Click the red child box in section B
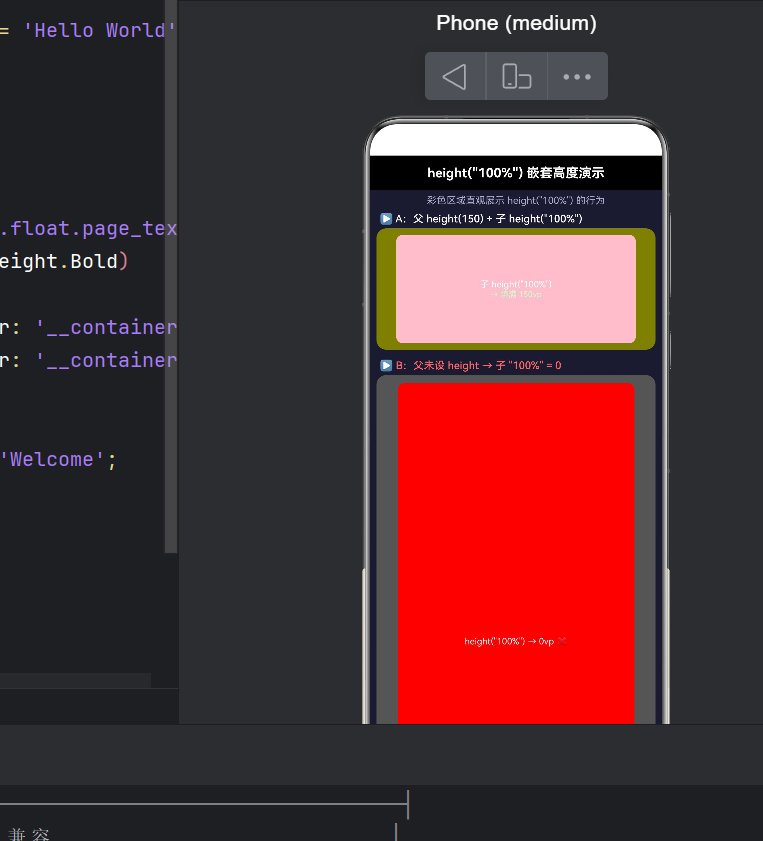Screen dimensions: 763x841 [x=516, y=553]
